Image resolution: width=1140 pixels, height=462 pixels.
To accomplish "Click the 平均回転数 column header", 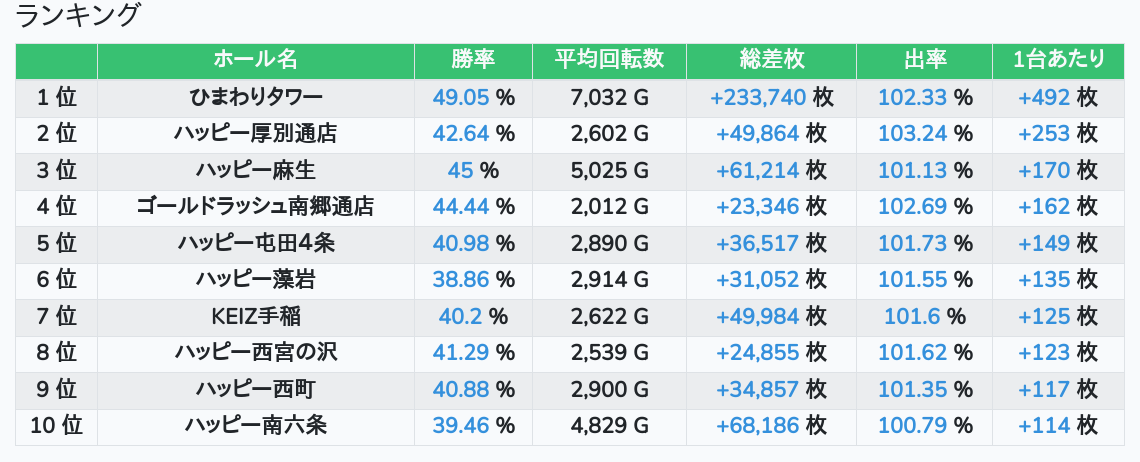I will (609, 60).
